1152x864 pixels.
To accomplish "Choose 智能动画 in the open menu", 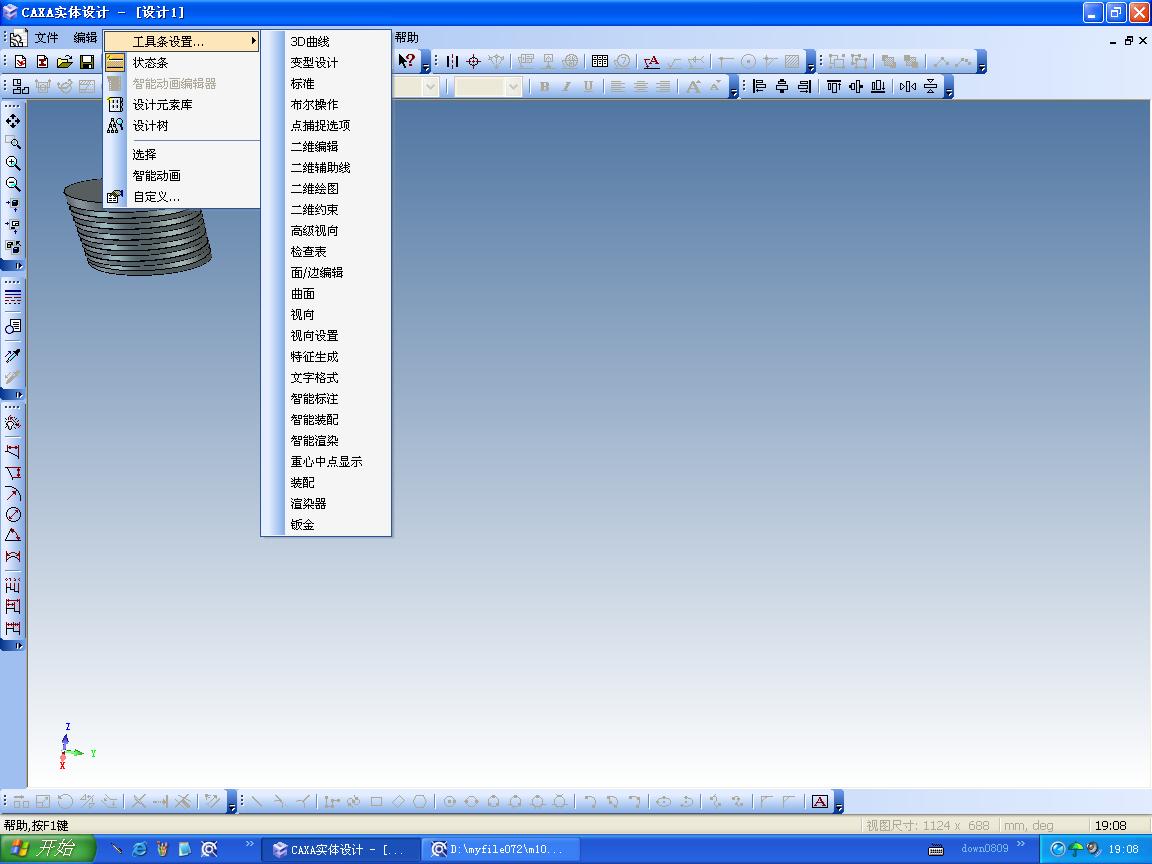I will 182,176.
